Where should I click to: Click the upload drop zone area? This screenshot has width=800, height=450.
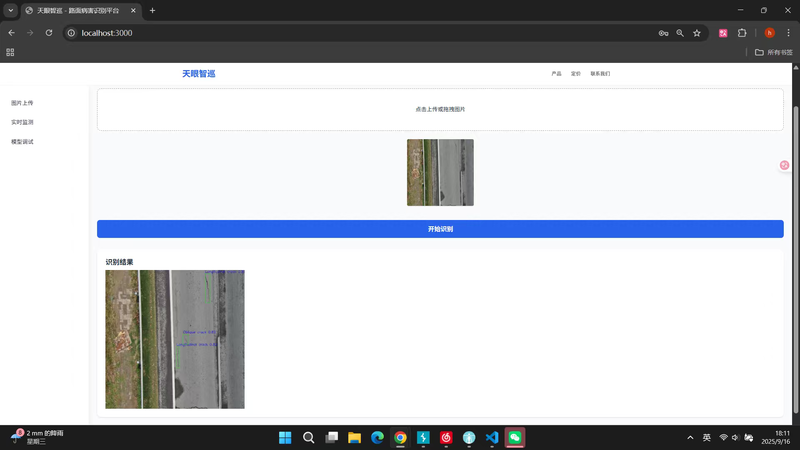(440, 109)
